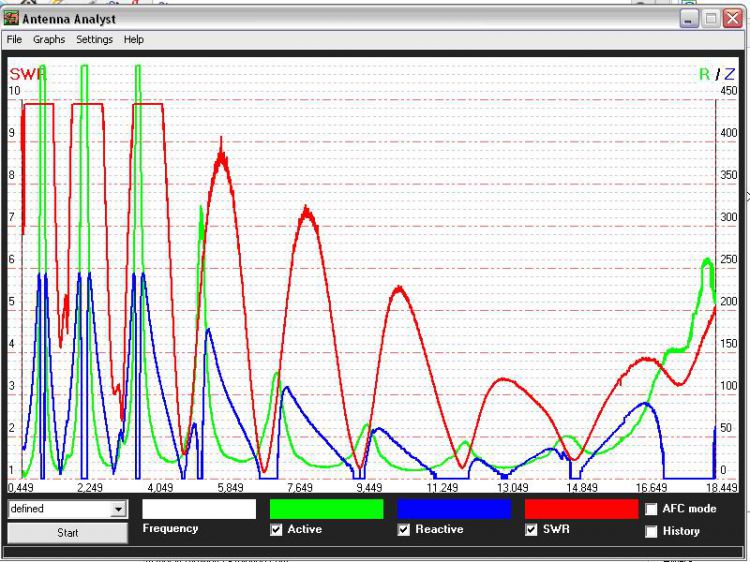750x562 pixels.
Task: Click the Antenna Analyst title bar icon
Action: (11, 19)
